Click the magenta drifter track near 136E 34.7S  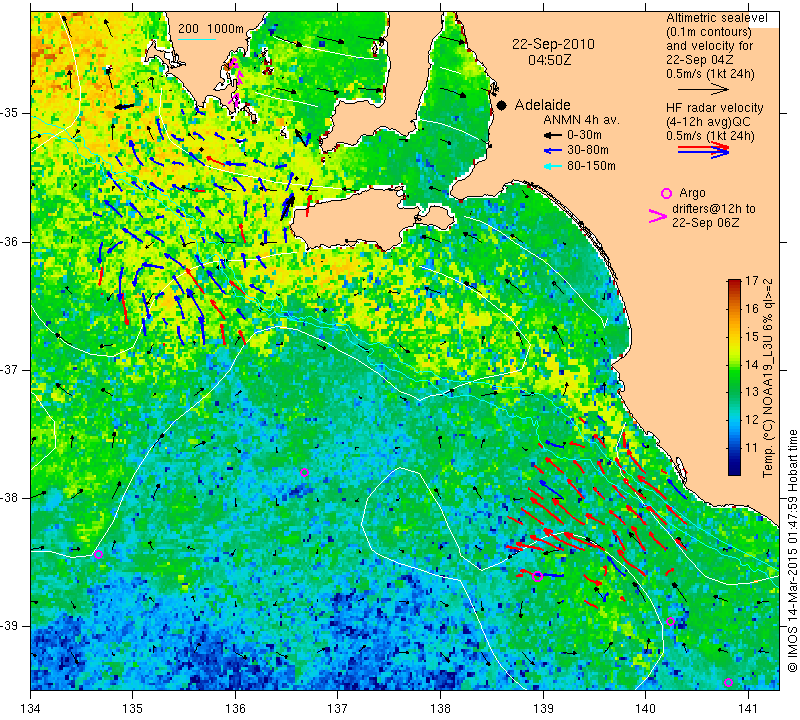coord(236,82)
